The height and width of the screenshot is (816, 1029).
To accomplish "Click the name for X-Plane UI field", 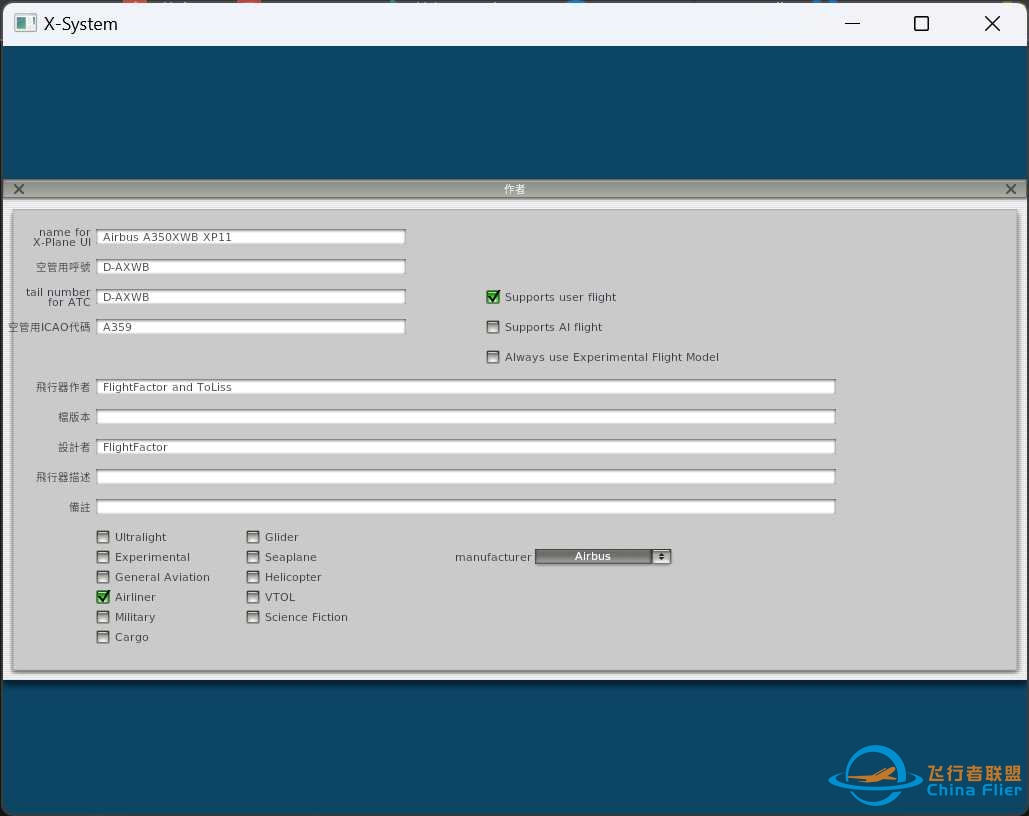I will coord(251,237).
